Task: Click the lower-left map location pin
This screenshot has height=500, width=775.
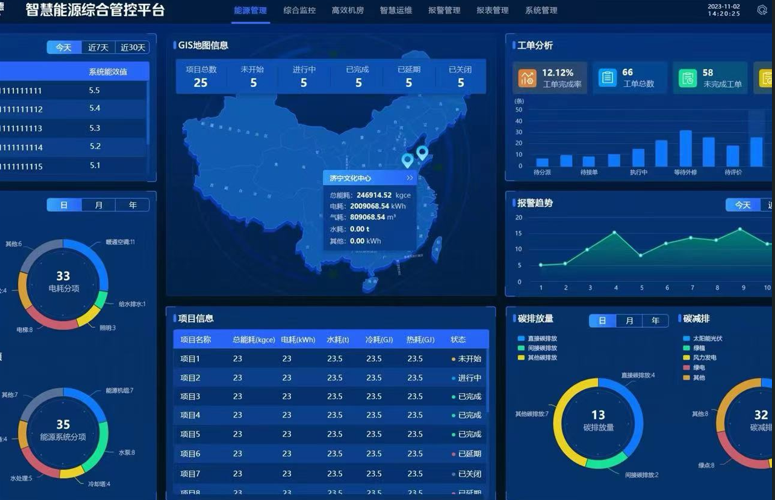Action: pyautogui.click(x=407, y=161)
